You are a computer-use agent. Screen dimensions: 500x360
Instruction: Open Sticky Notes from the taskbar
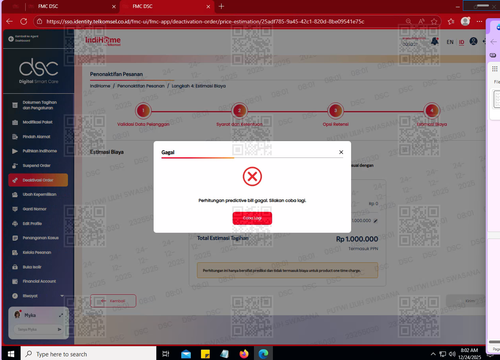[205, 354]
